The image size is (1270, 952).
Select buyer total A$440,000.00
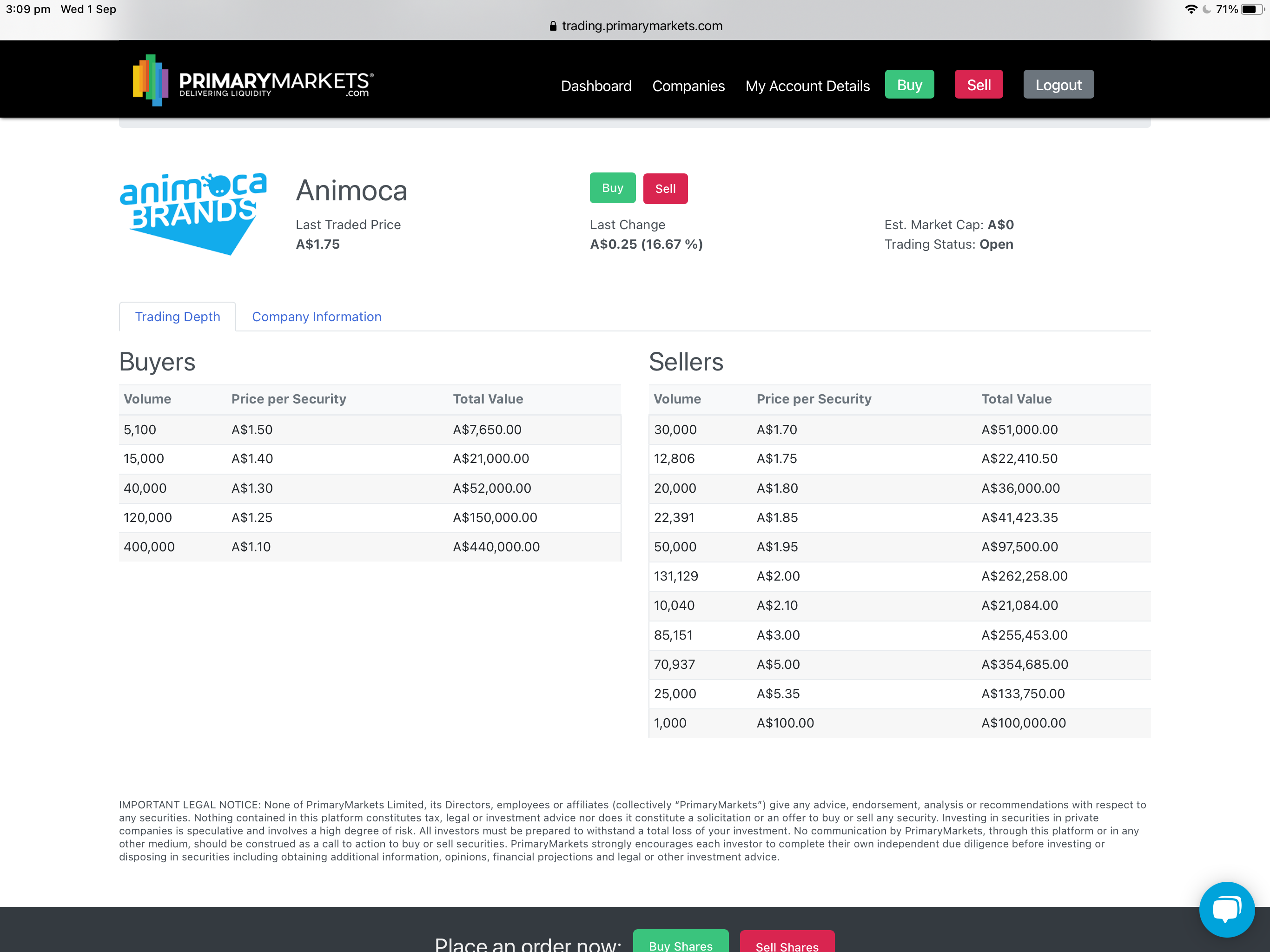tap(496, 547)
